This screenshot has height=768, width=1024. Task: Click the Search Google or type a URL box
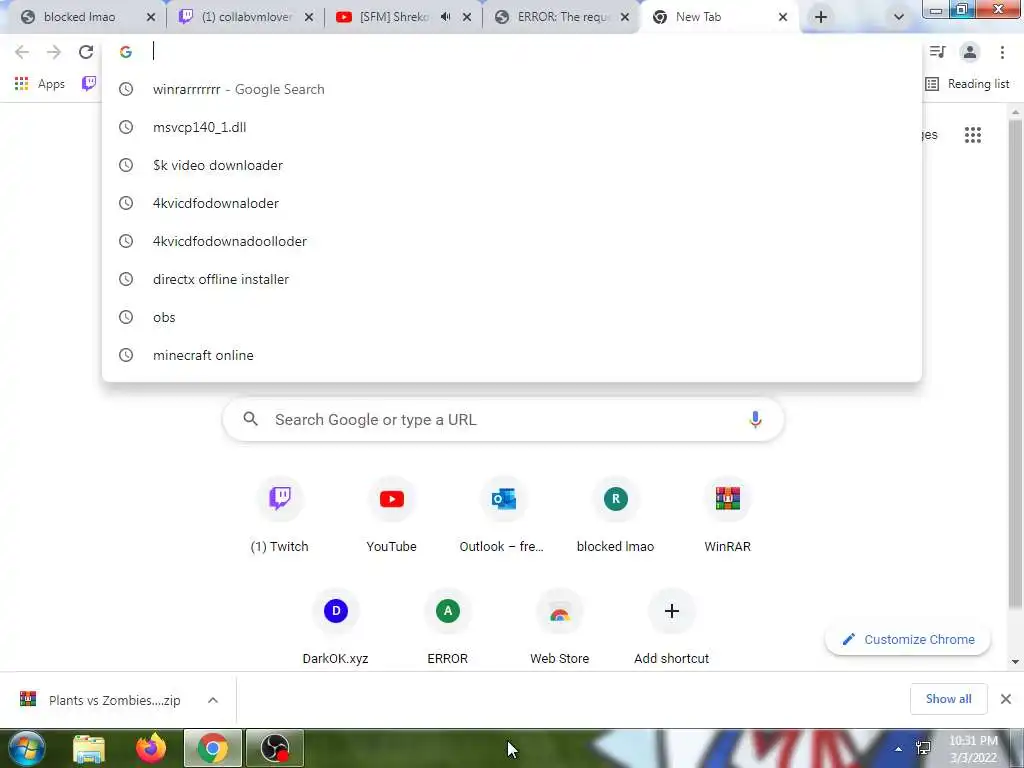tap(503, 419)
